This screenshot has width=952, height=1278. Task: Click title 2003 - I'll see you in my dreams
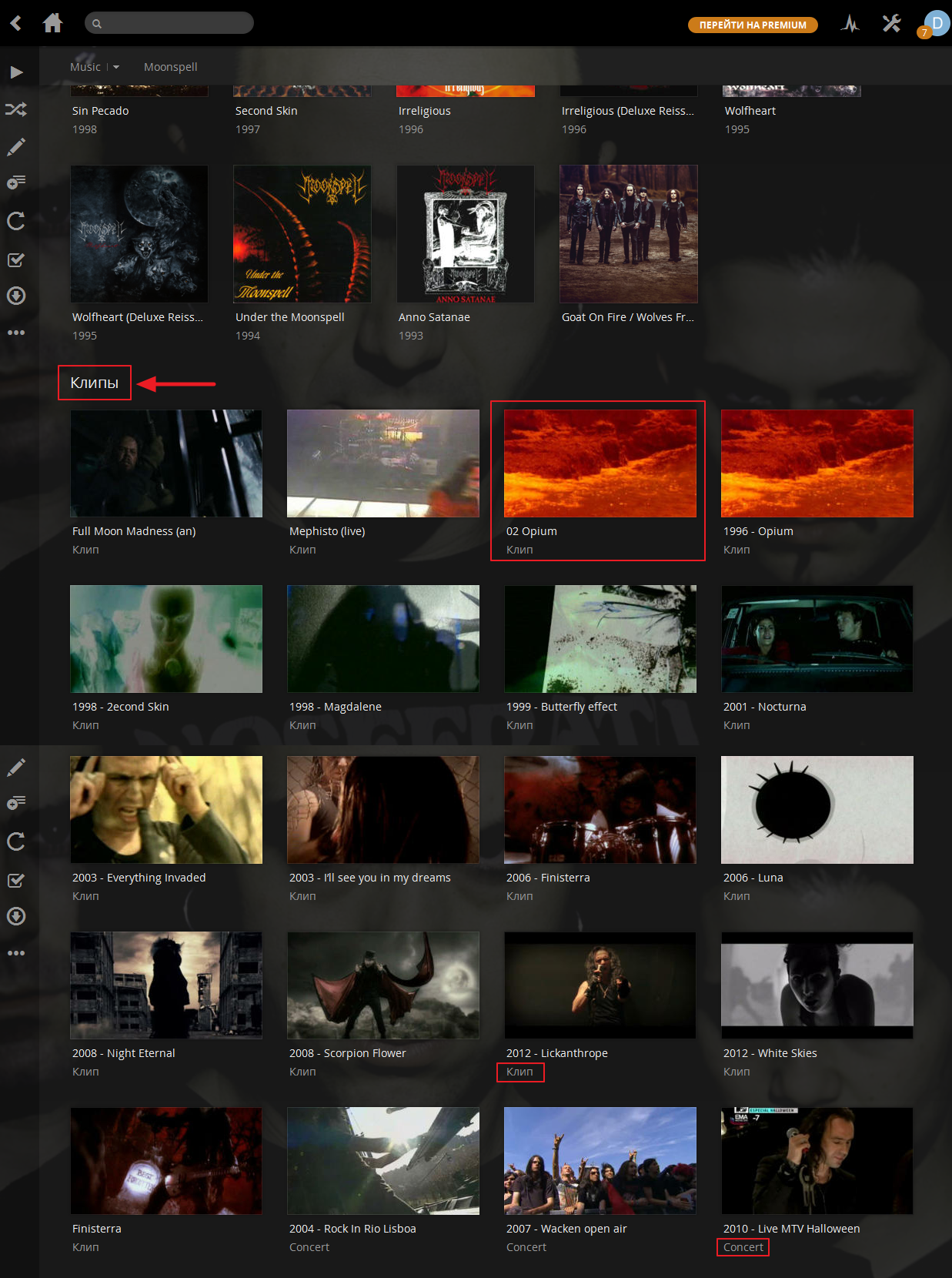point(369,878)
